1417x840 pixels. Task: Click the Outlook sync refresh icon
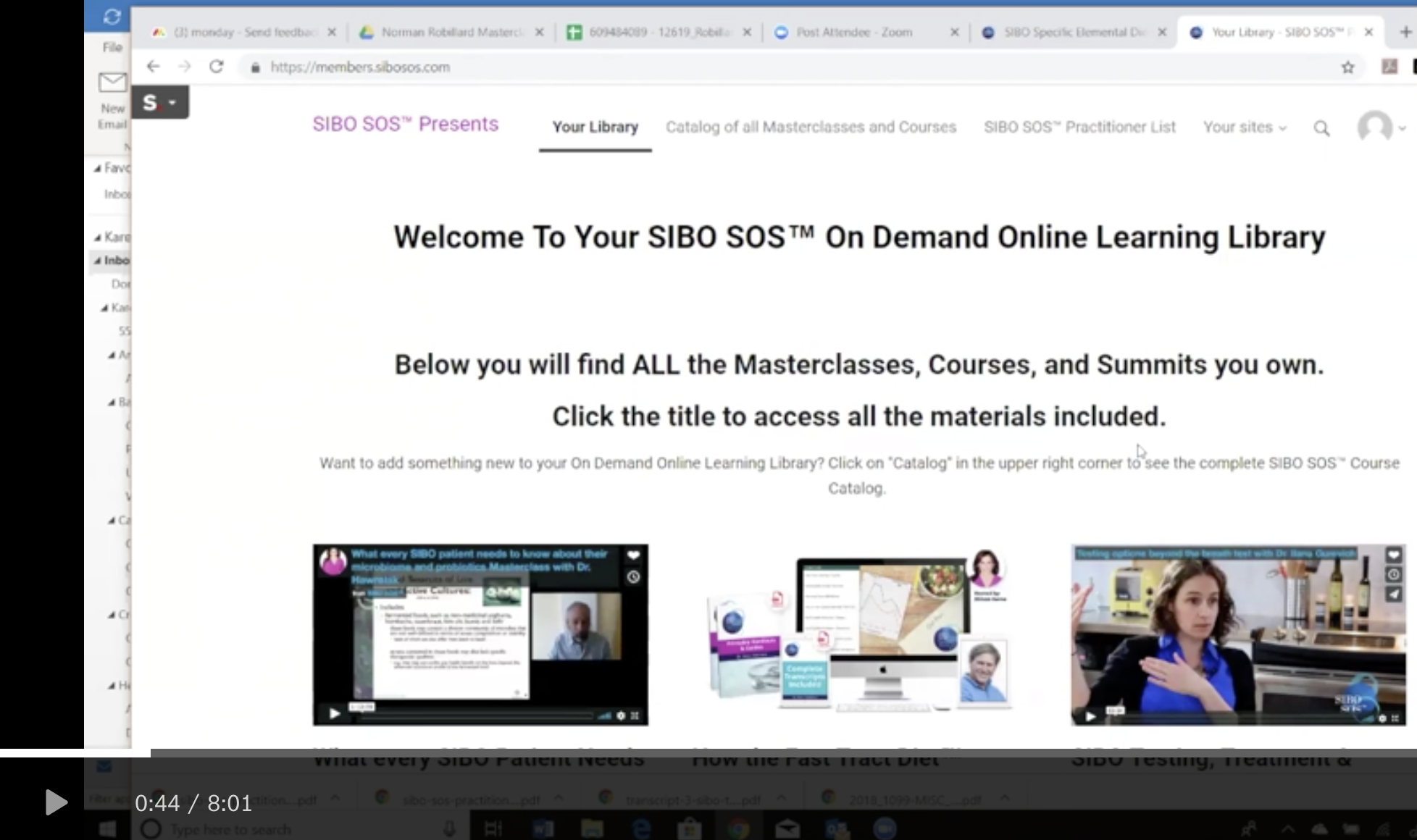tap(112, 16)
